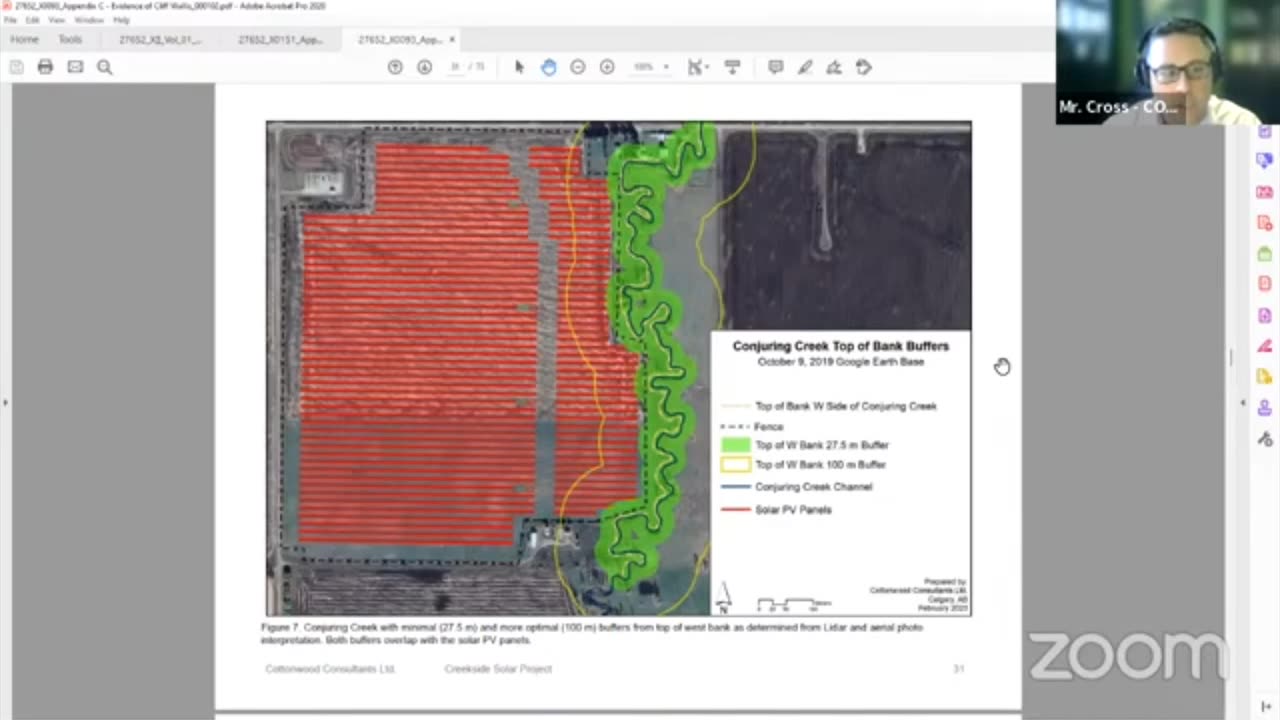Open the File menu
Screen dimensions: 1280x720
click(x=10, y=20)
